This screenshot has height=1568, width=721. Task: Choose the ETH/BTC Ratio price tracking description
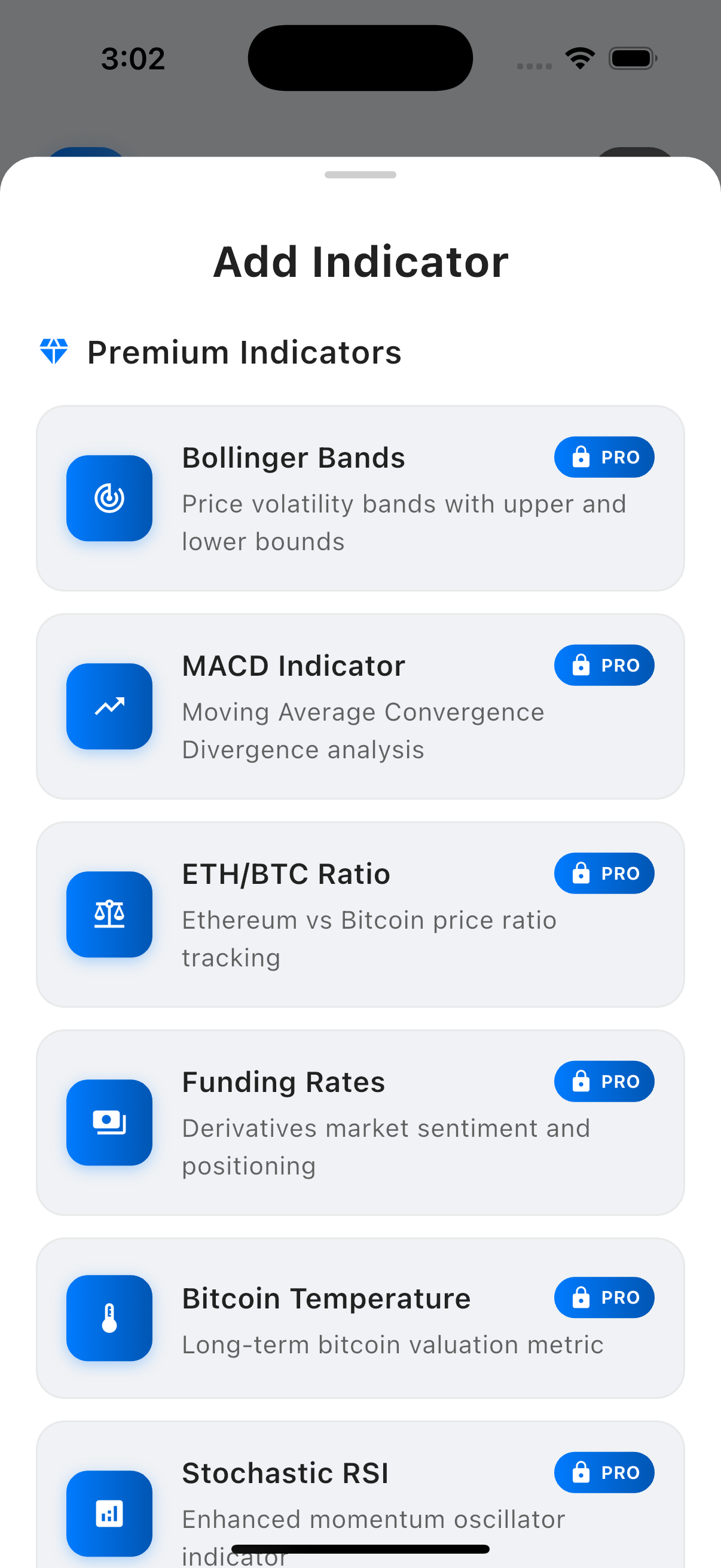coord(369,939)
